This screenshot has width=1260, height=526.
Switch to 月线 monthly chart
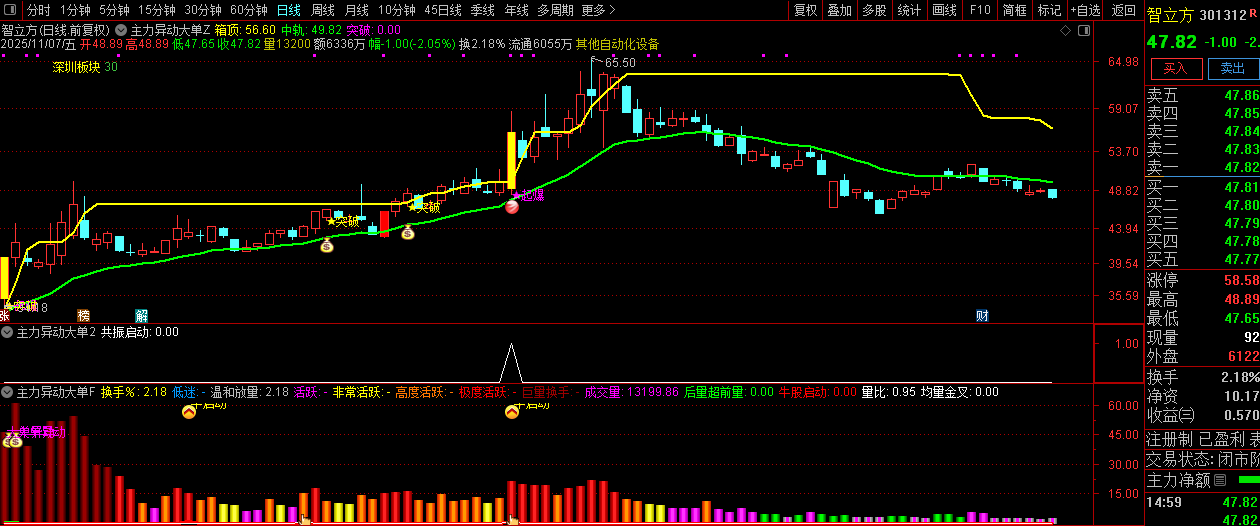357,10
